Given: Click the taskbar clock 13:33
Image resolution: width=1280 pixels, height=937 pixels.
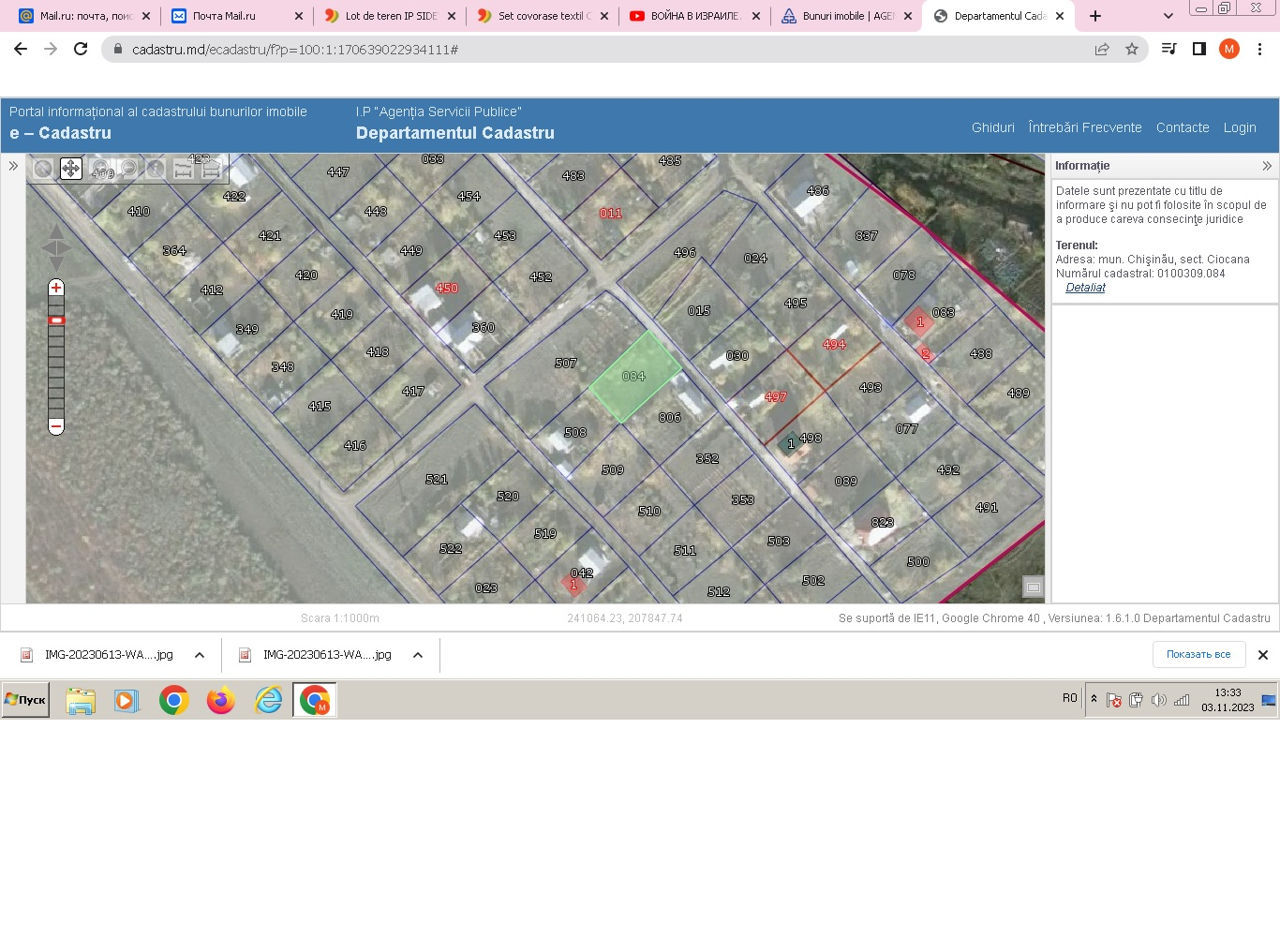Looking at the screenshot, I should [x=1227, y=692].
